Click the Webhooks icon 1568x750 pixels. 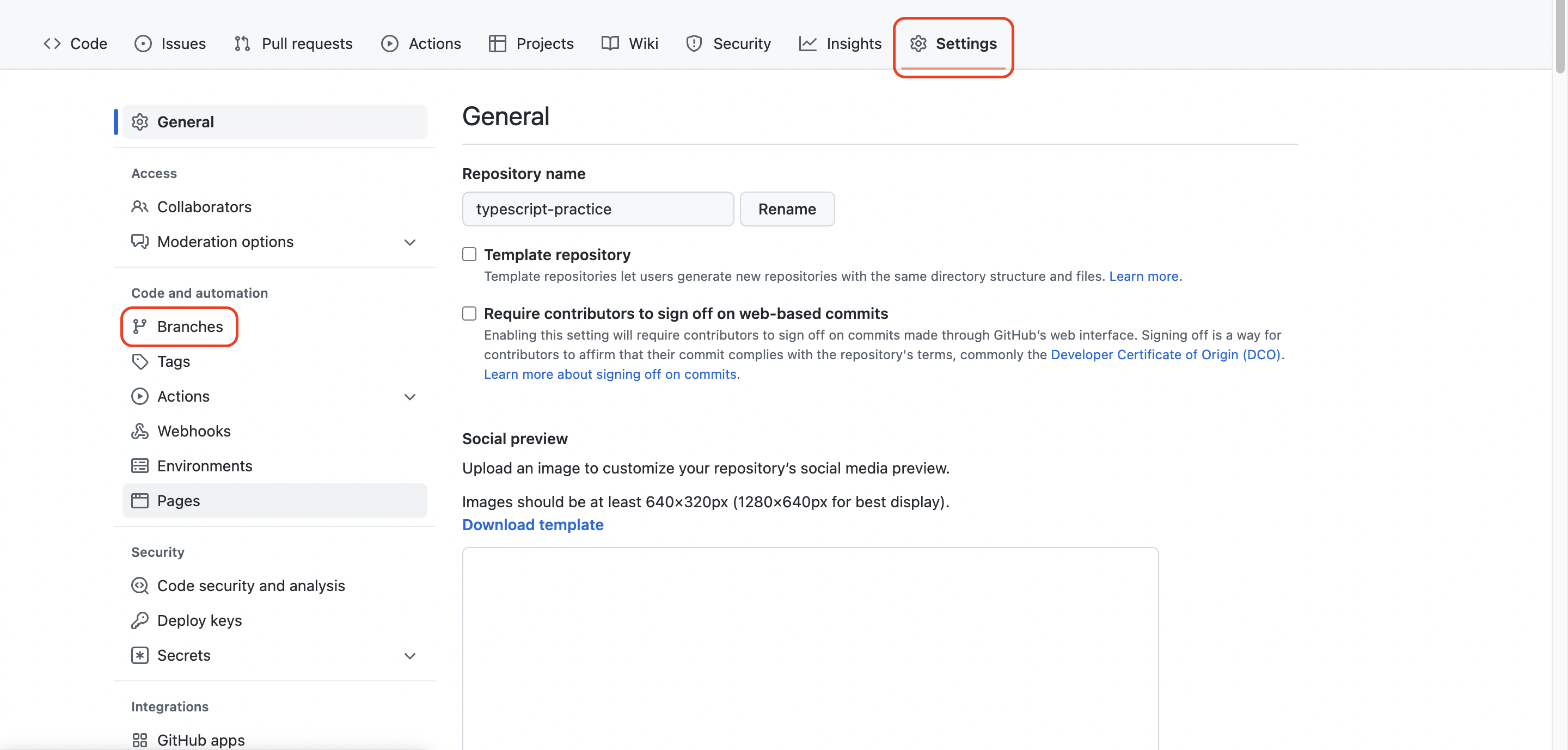pyautogui.click(x=140, y=431)
